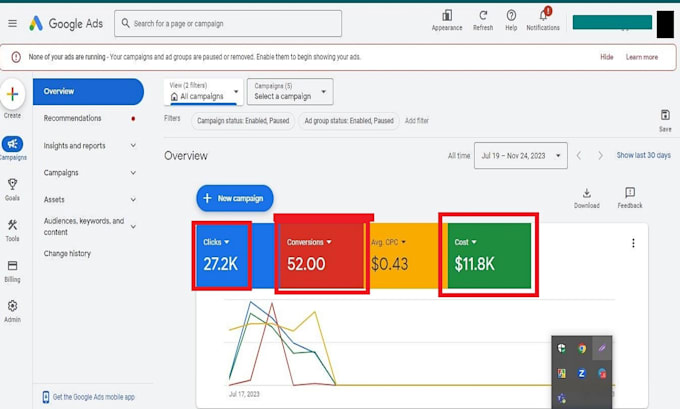The width and height of the screenshot is (680, 409).
Task: Click the 52.00 conversions value
Action: 306,264
